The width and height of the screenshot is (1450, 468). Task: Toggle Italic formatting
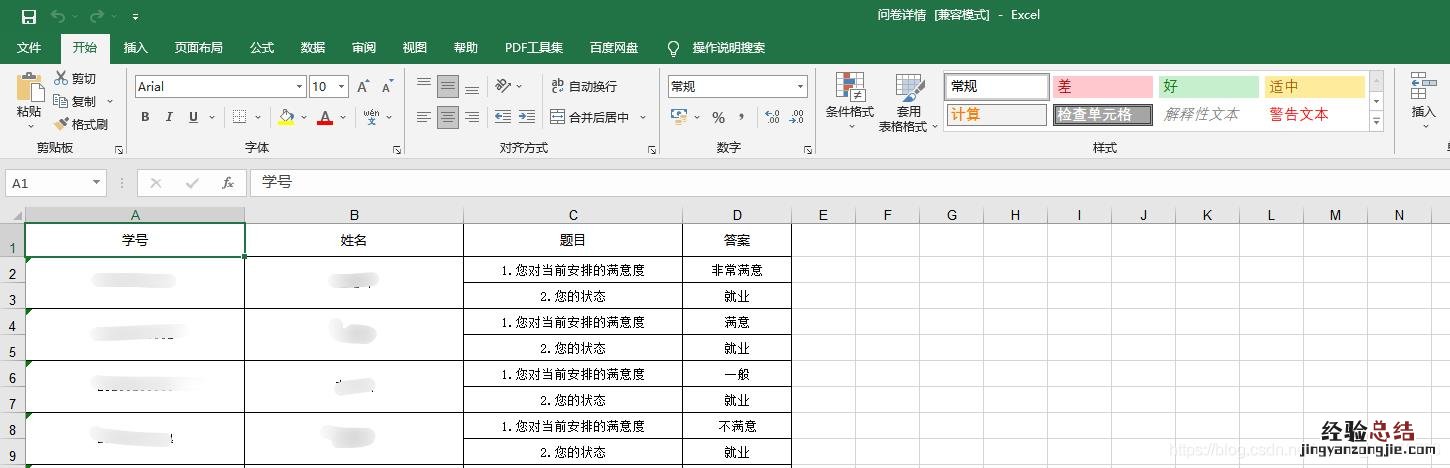(x=169, y=117)
